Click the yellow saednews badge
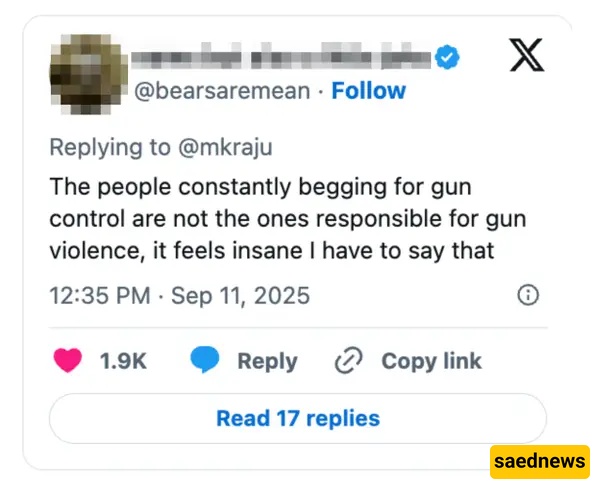Viewport: 600px width, 489px height. tap(540, 461)
